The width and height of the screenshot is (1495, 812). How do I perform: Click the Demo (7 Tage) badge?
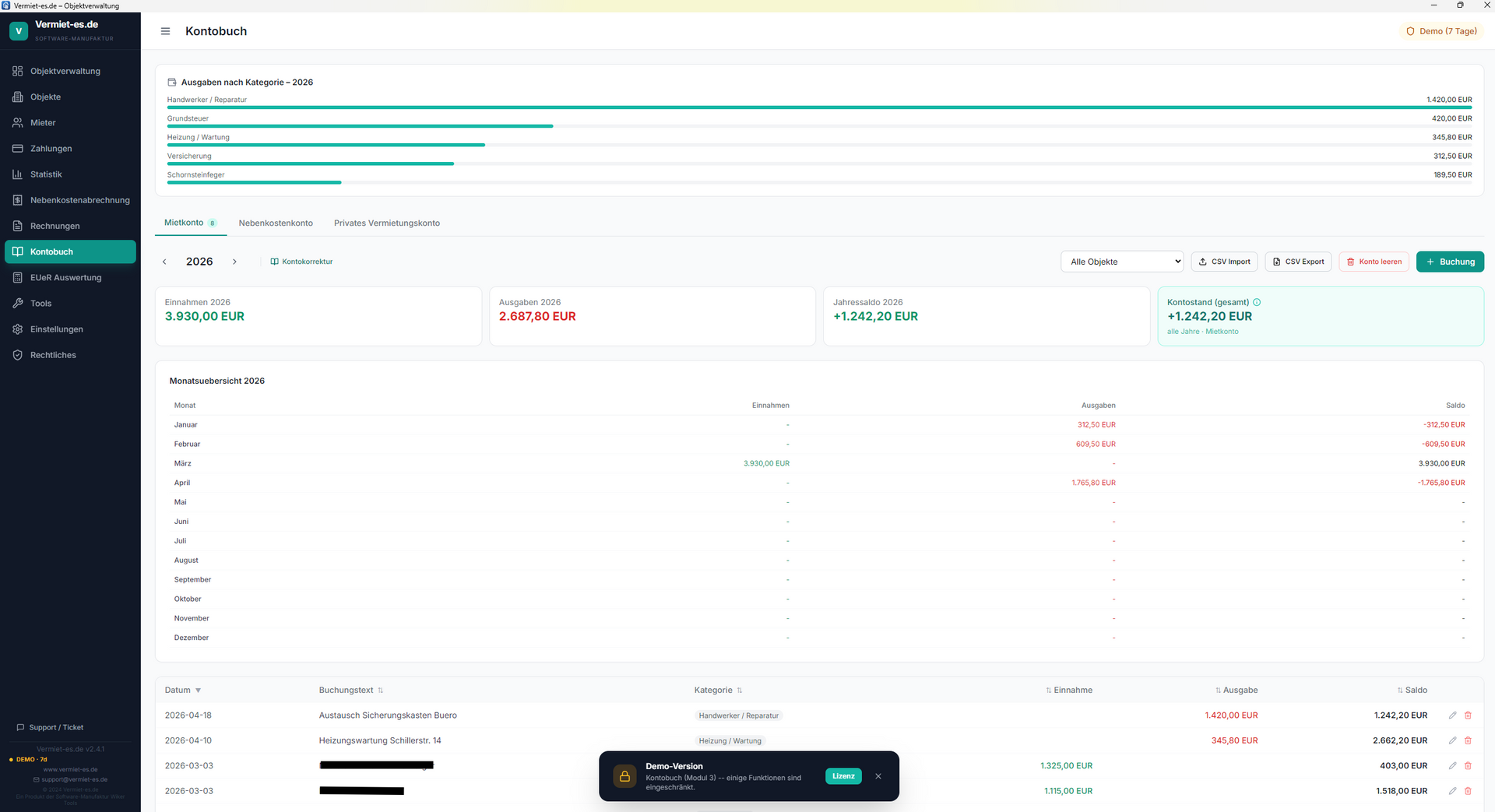tap(1441, 31)
